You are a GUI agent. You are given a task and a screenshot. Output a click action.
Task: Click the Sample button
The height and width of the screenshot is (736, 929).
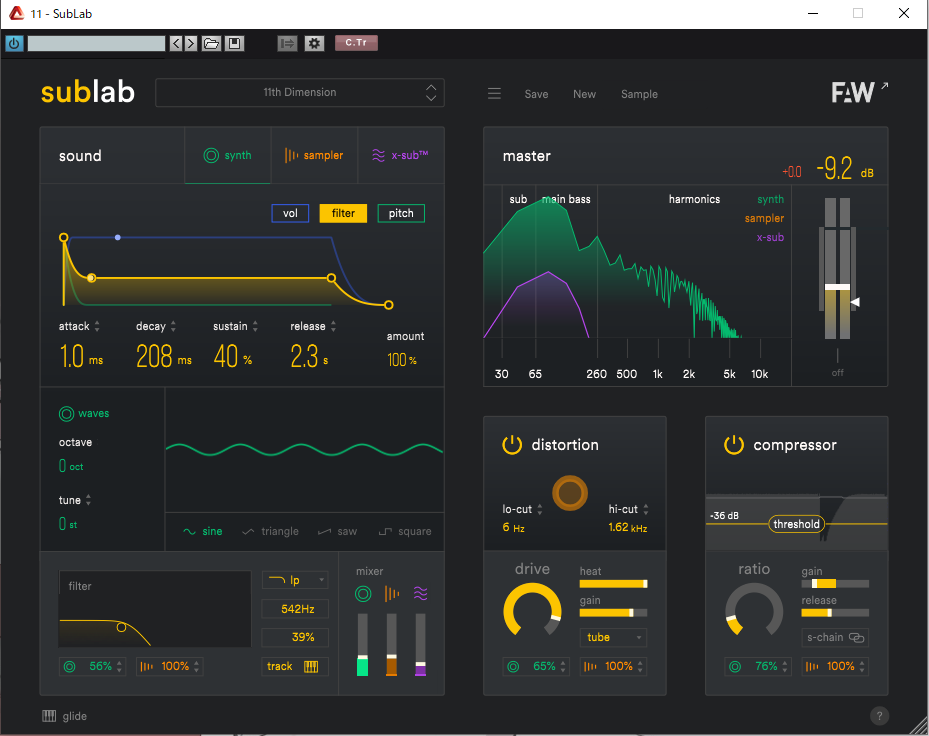pyautogui.click(x=639, y=94)
